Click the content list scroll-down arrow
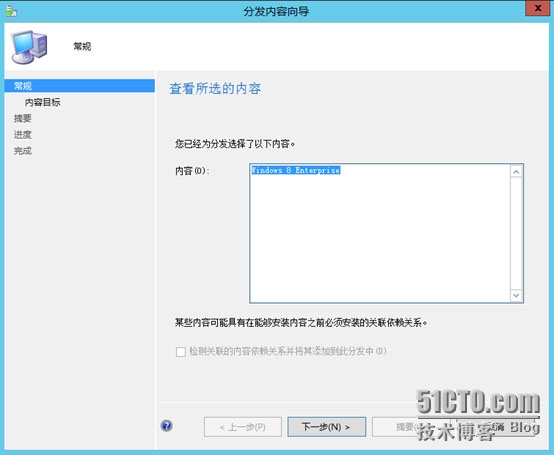The height and width of the screenshot is (455, 554). pos(516,295)
